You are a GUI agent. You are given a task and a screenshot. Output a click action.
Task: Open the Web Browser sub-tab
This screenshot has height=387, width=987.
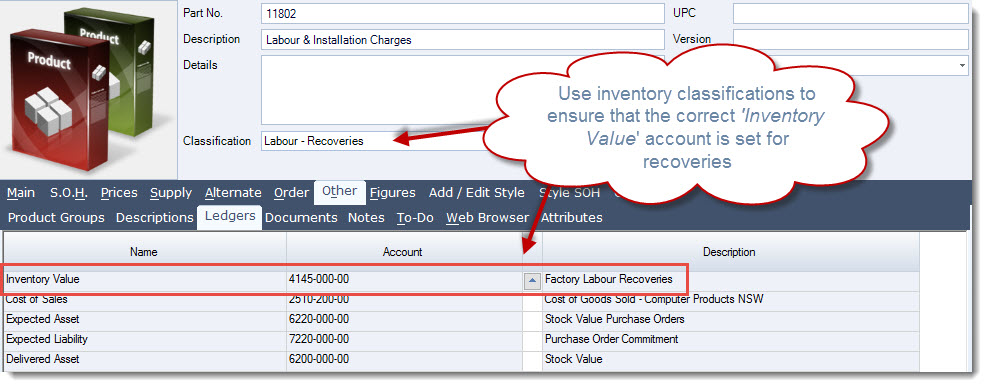tap(488, 218)
